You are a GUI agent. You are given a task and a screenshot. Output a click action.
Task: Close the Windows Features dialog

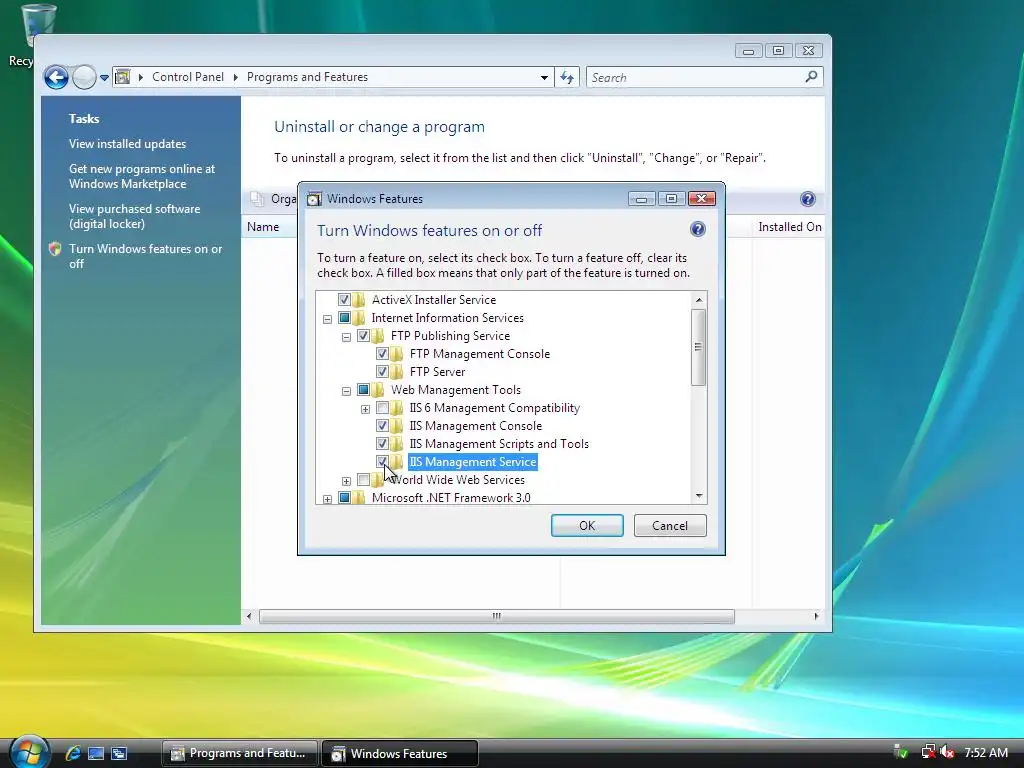click(701, 199)
